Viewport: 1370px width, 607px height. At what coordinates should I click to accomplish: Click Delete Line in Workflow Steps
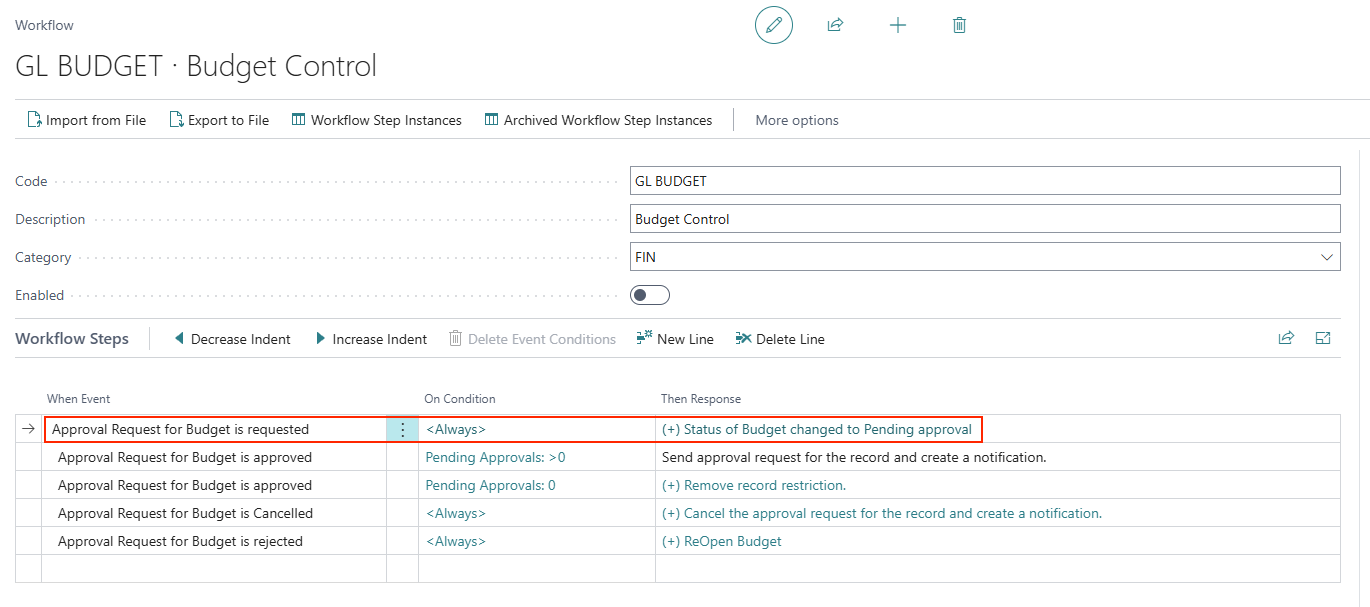[x=780, y=339]
